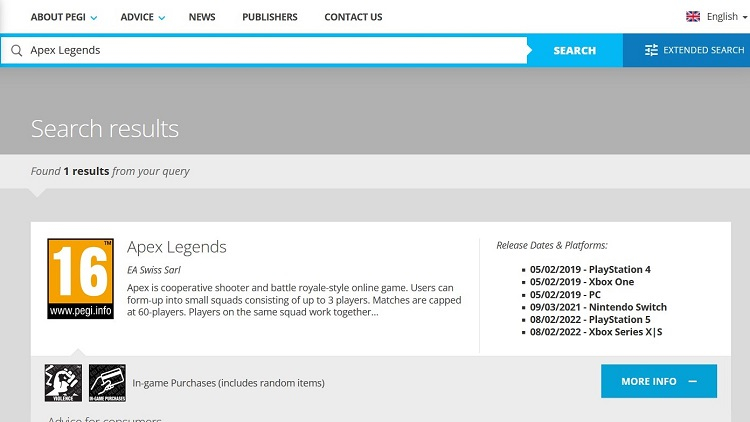
Task: Expand the Advice dropdown menu
Action: click(x=143, y=17)
